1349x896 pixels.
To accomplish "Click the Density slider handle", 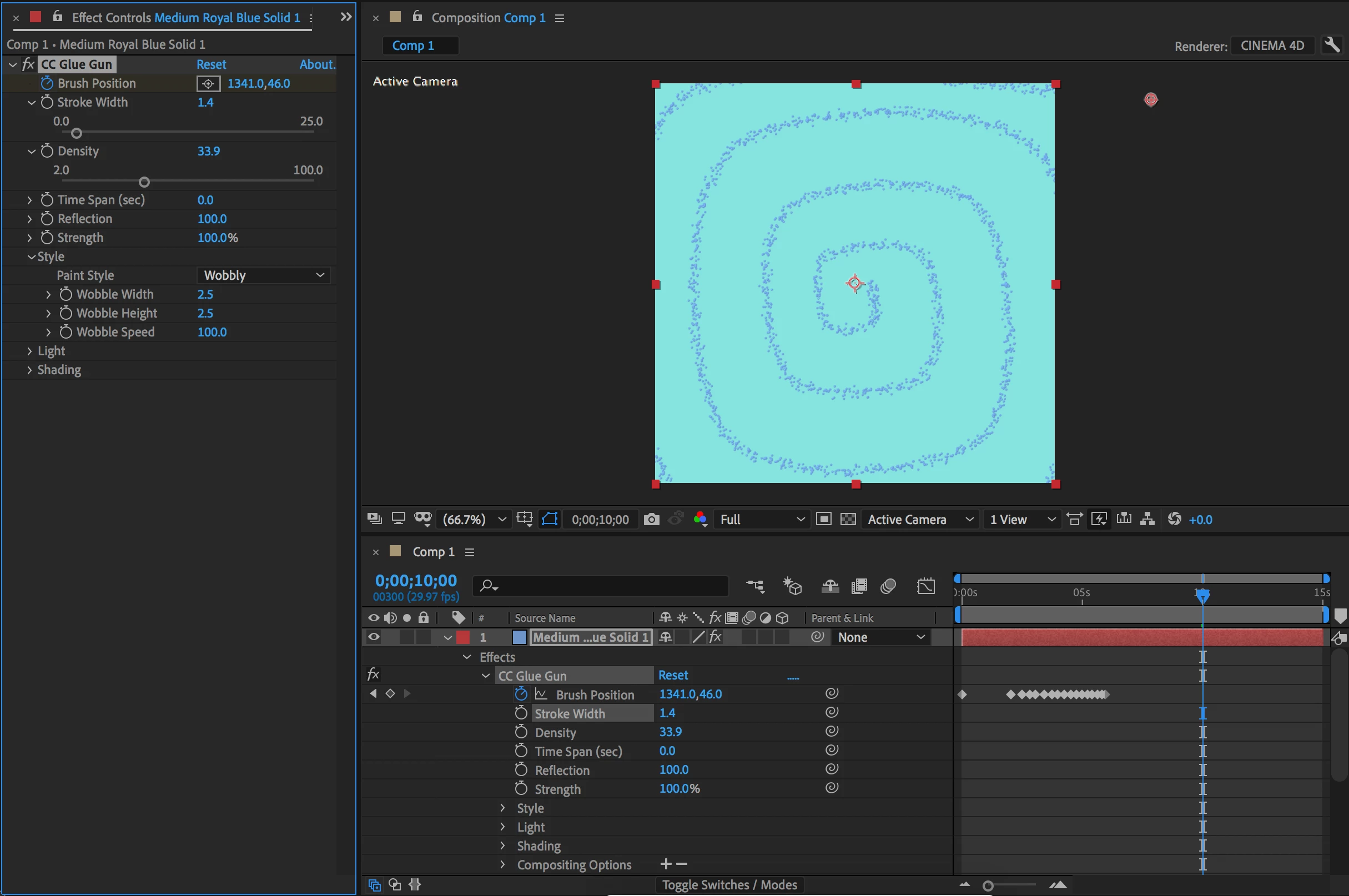I will coord(144,182).
